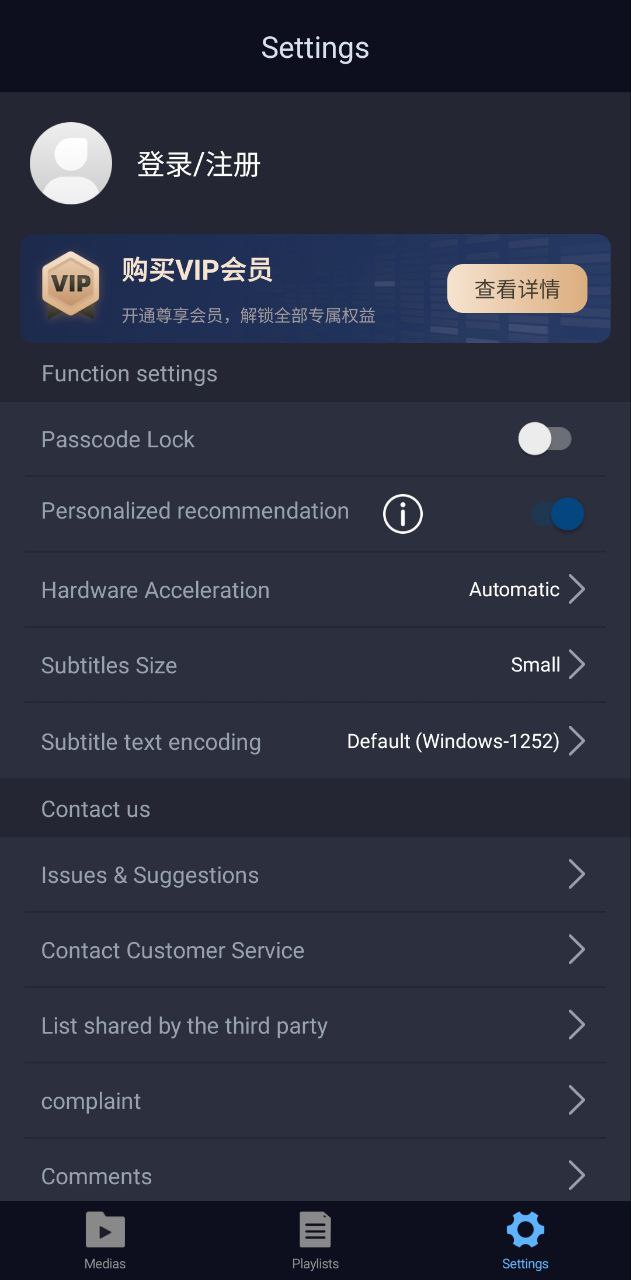
Task: Open List shared by the third party
Action: tap(315, 1025)
